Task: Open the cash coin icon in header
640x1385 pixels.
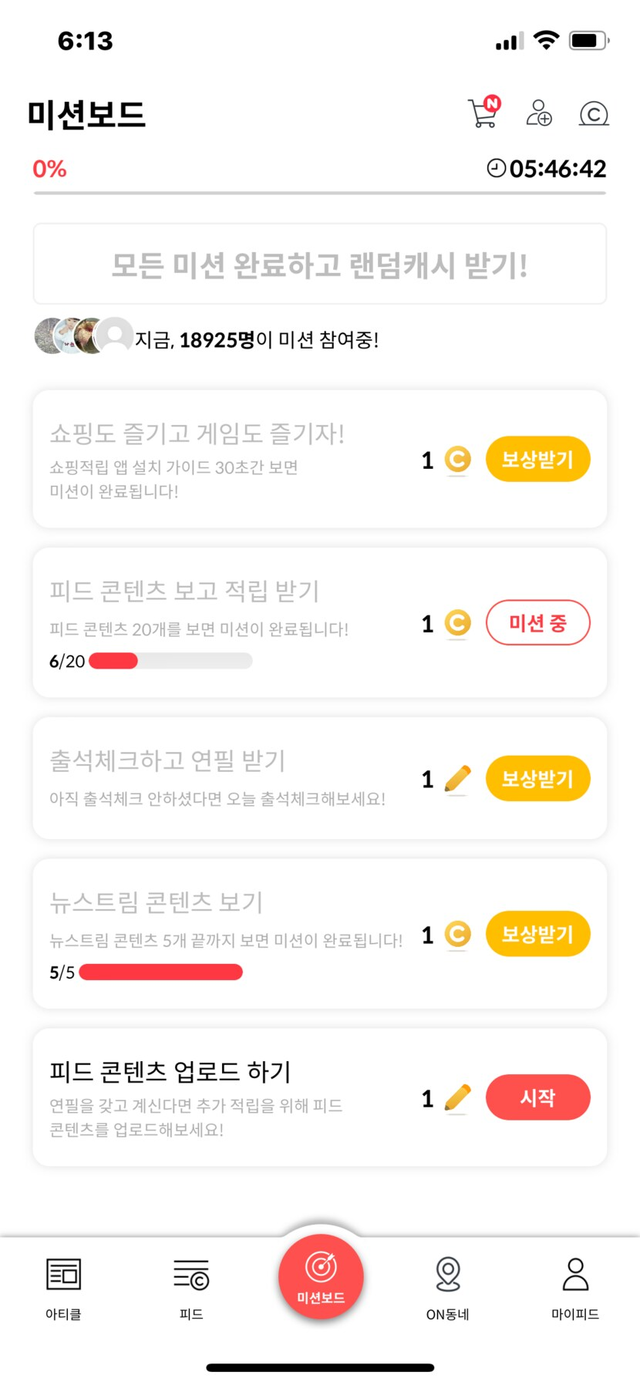Action: (x=593, y=113)
